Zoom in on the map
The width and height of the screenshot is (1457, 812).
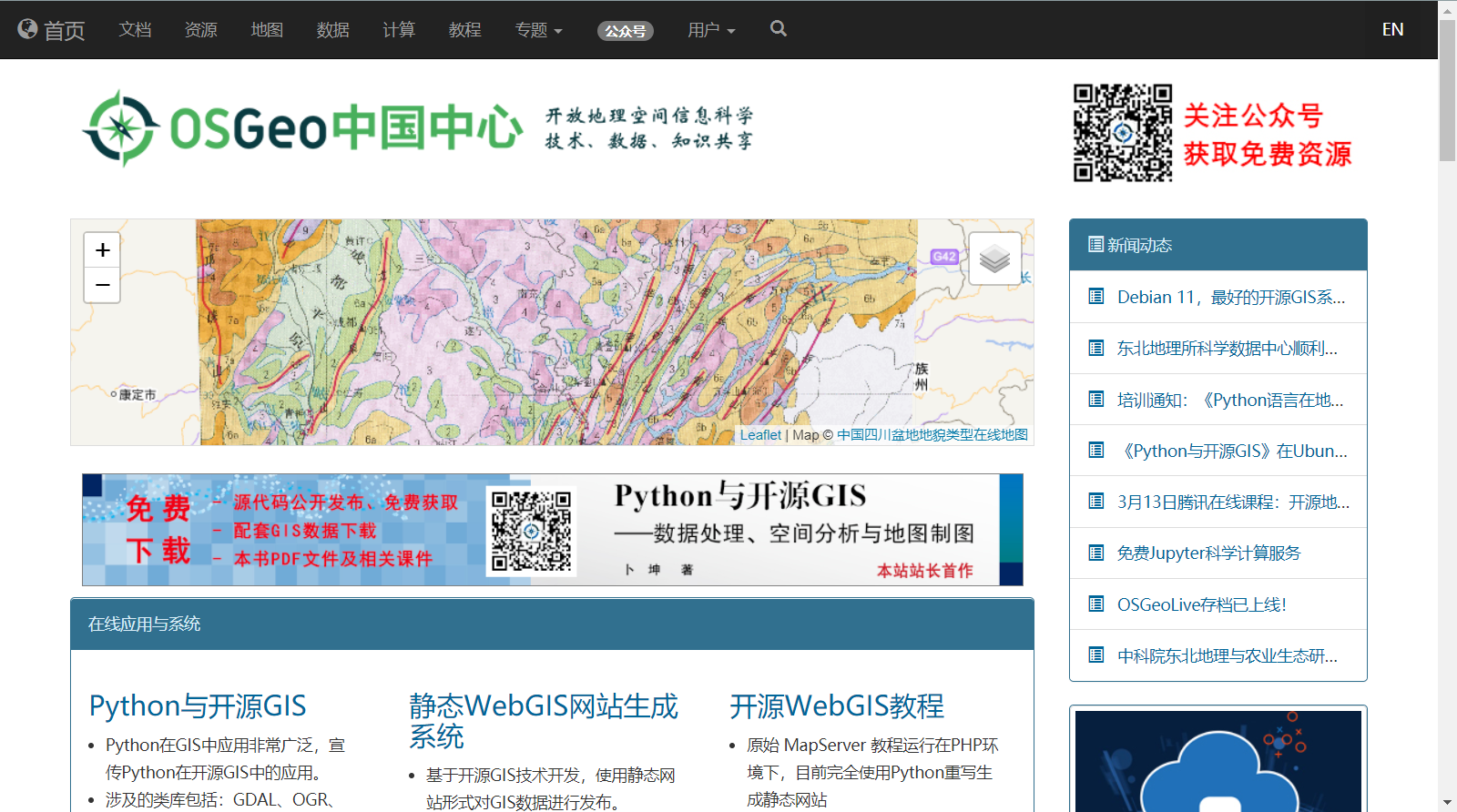click(102, 249)
